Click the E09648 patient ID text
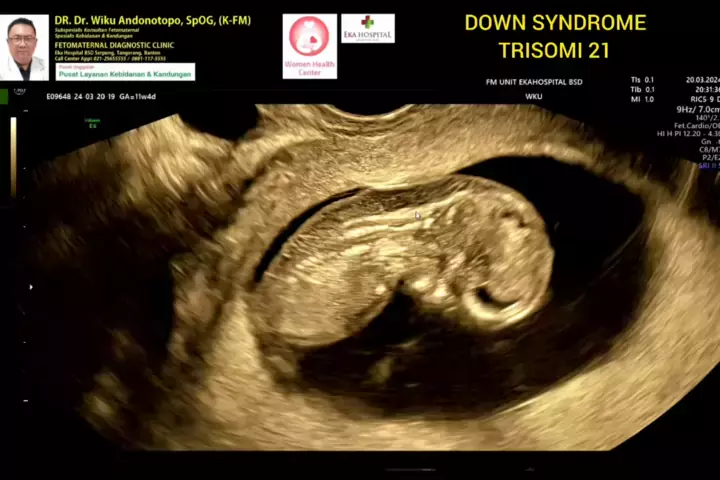 pyautogui.click(x=63, y=98)
